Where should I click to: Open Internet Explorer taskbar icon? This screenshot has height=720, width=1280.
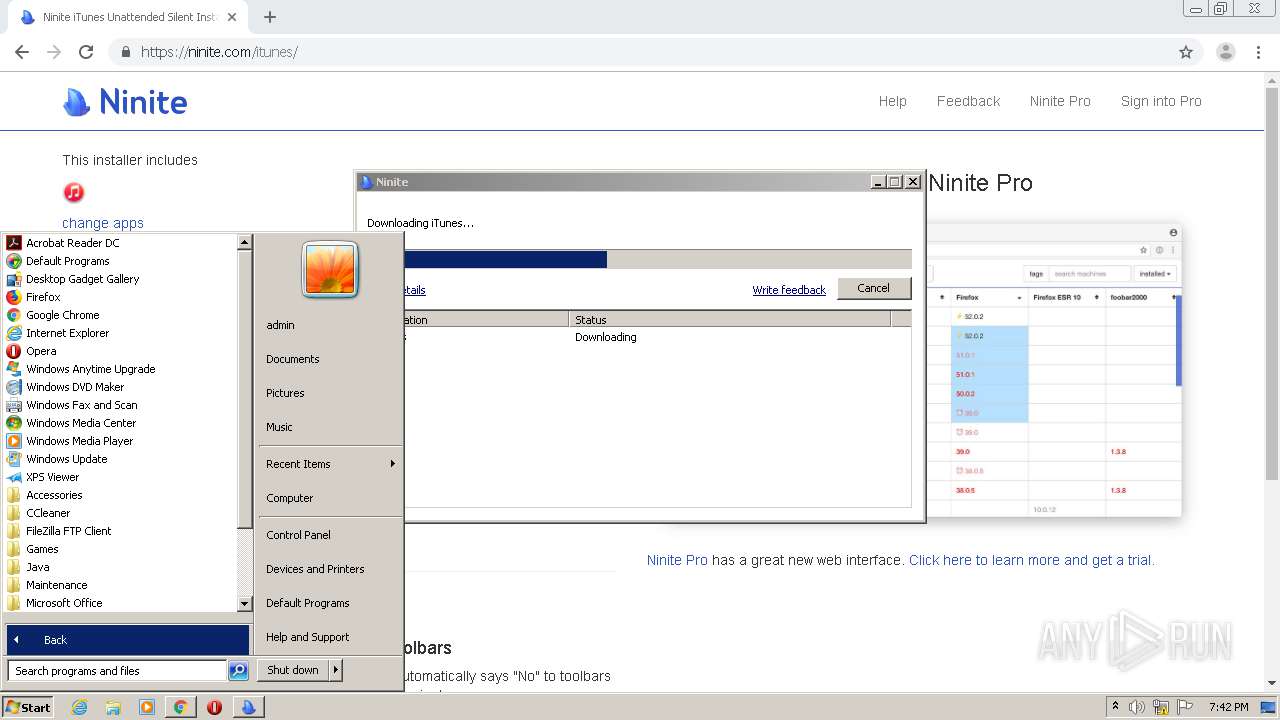click(80, 707)
